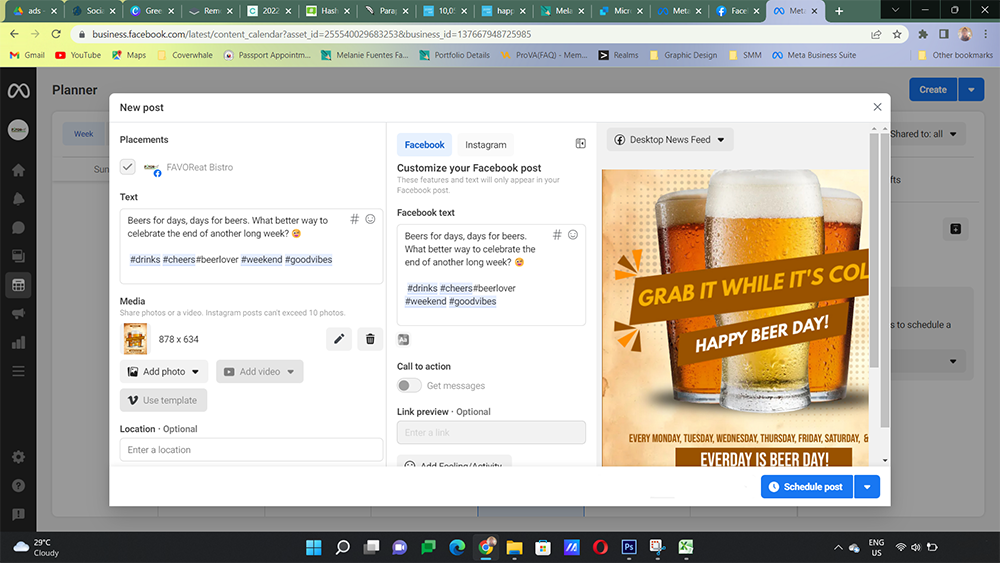Open Windows Start menu
This screenshot has width=1000, height=563.
(x=314, y=547)
